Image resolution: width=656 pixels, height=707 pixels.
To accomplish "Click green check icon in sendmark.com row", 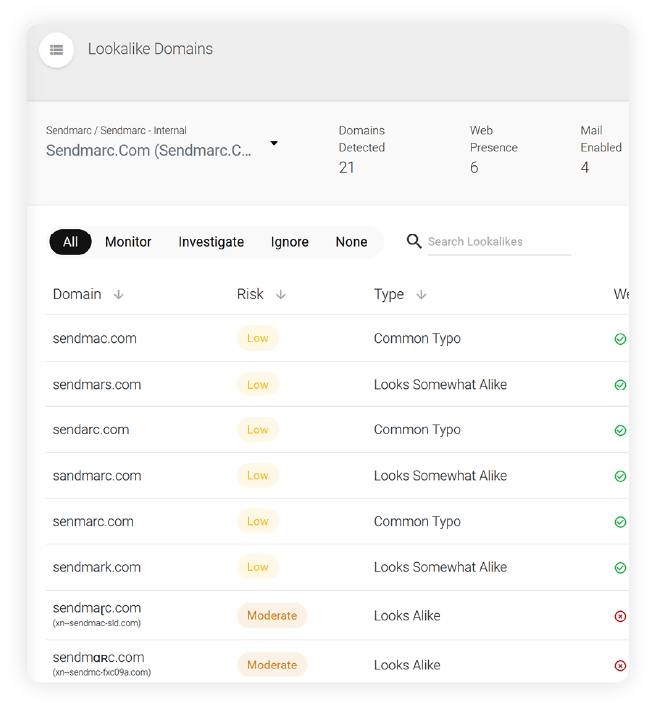I will [620, 568].
